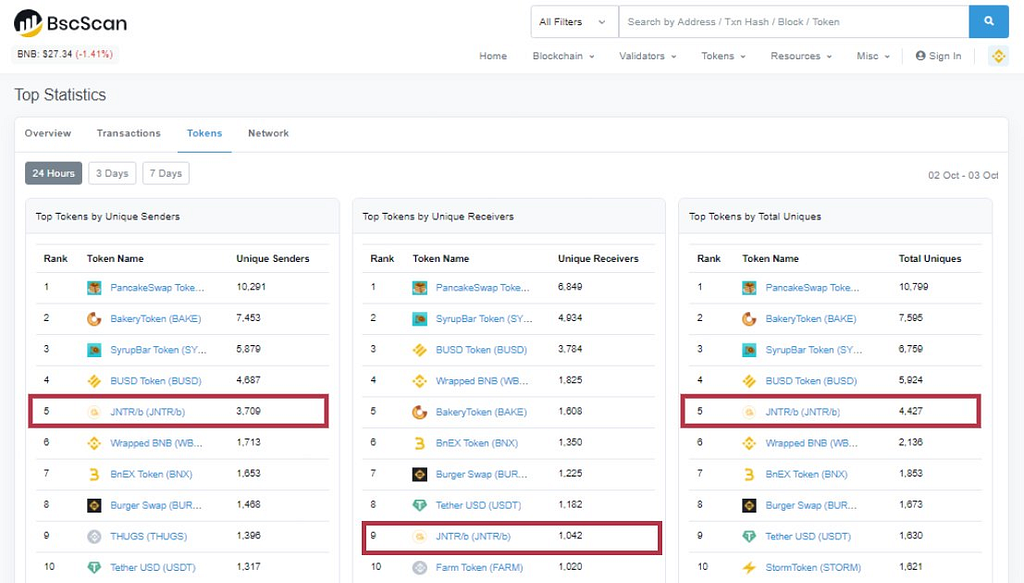Click the search by address input field
This screenshot has height=583, width=1024.
pyautogui.click(x=793, y=22)
